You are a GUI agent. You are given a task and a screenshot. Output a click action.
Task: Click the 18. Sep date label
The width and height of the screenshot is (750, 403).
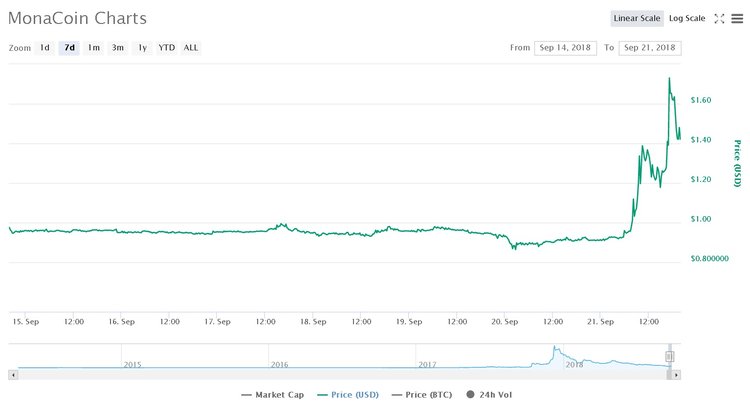(313, 322)
